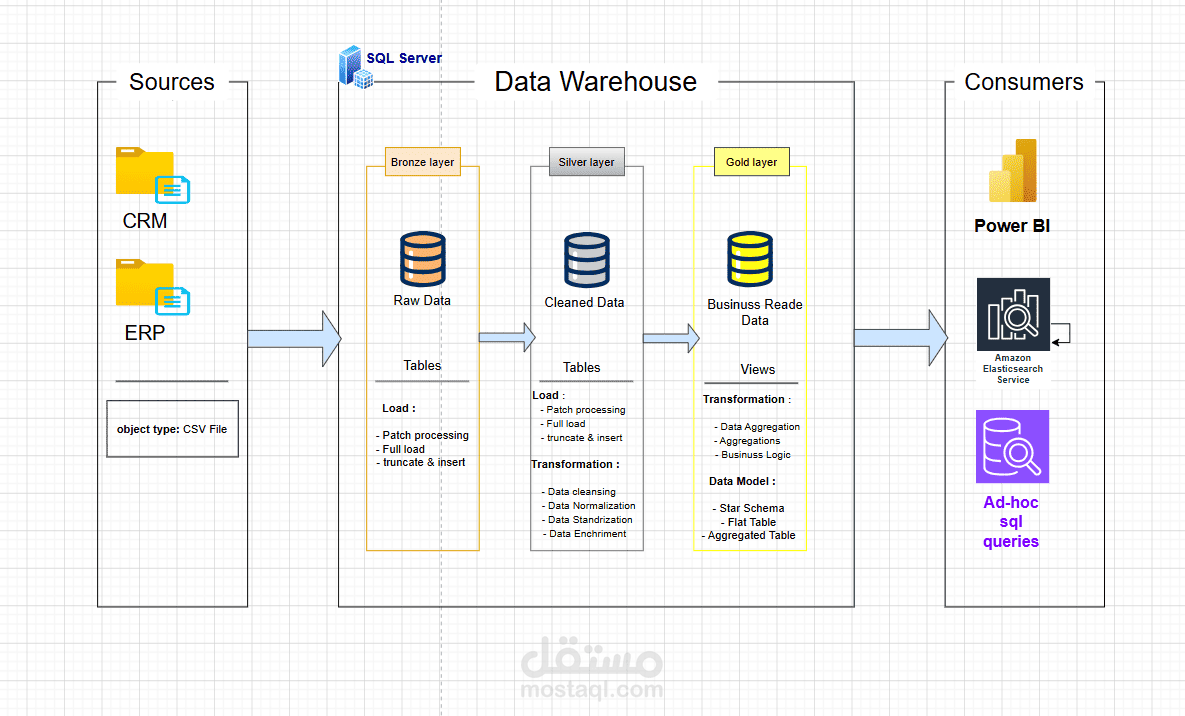Select the Bronze layer label box
This screenshot has width=1185, height=716.
[x=422, y=162]
